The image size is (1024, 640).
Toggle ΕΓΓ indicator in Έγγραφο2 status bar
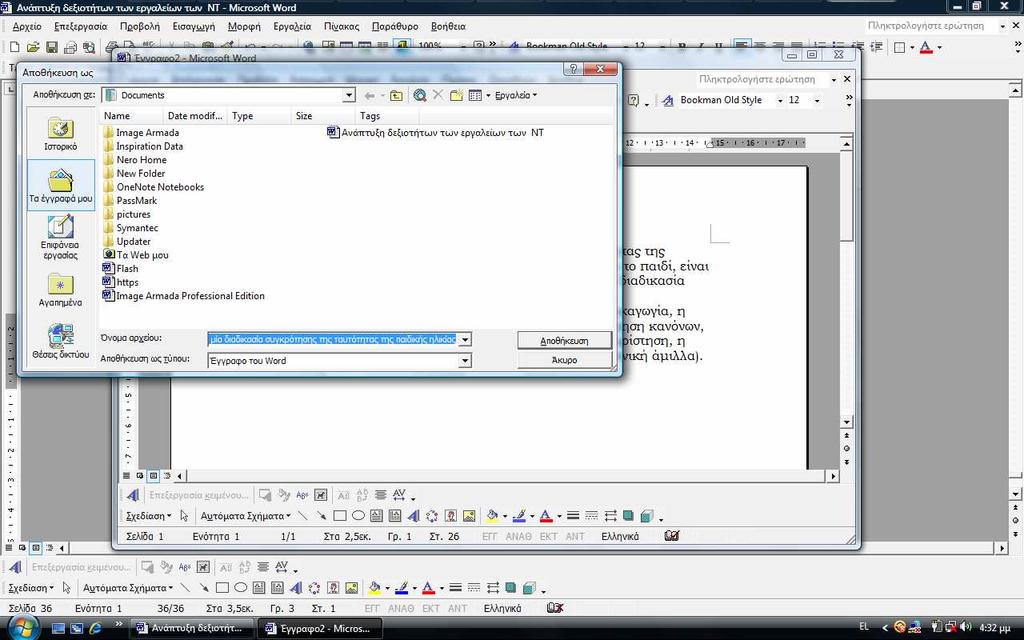pos(489,536)
